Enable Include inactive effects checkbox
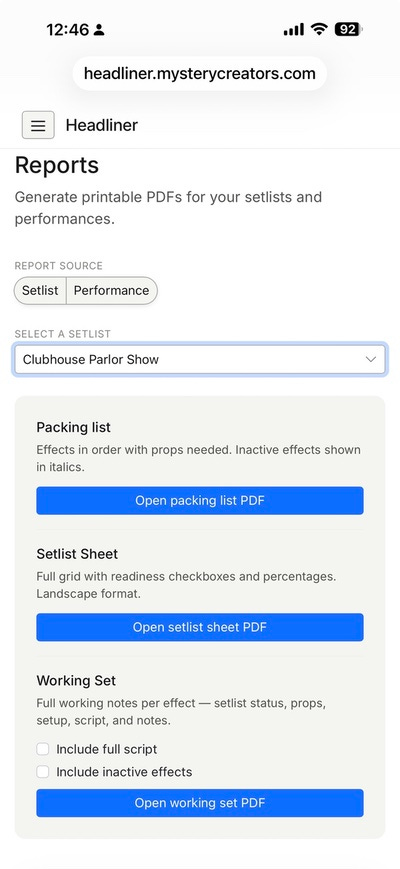Screen dimensions: 400x869 pyautogui.click(x=43, y=771)
